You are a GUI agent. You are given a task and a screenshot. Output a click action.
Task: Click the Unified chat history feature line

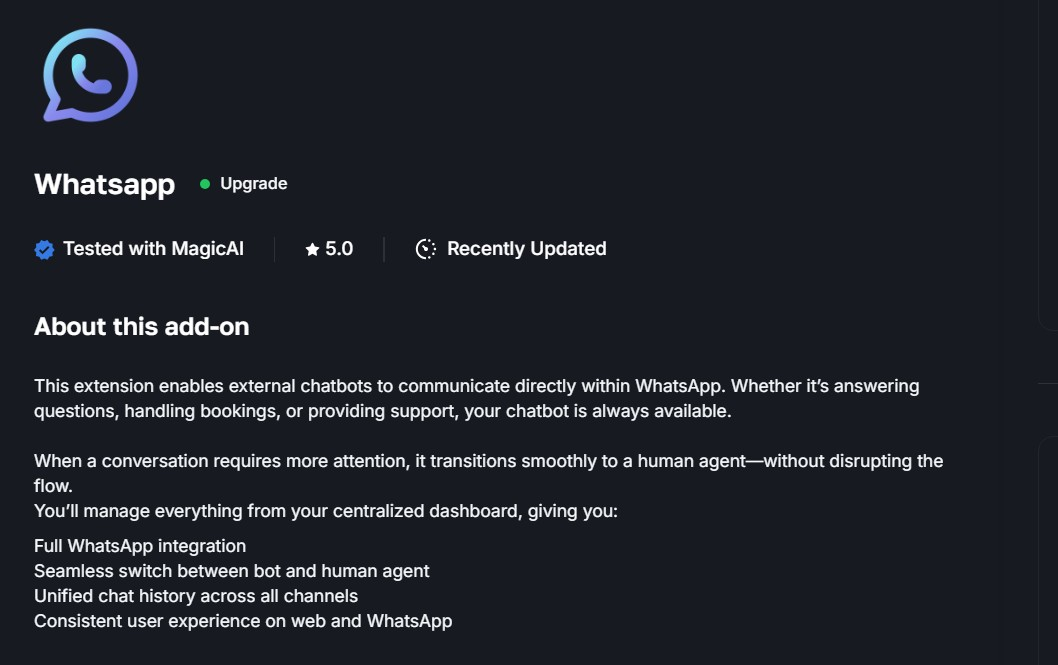196,596
